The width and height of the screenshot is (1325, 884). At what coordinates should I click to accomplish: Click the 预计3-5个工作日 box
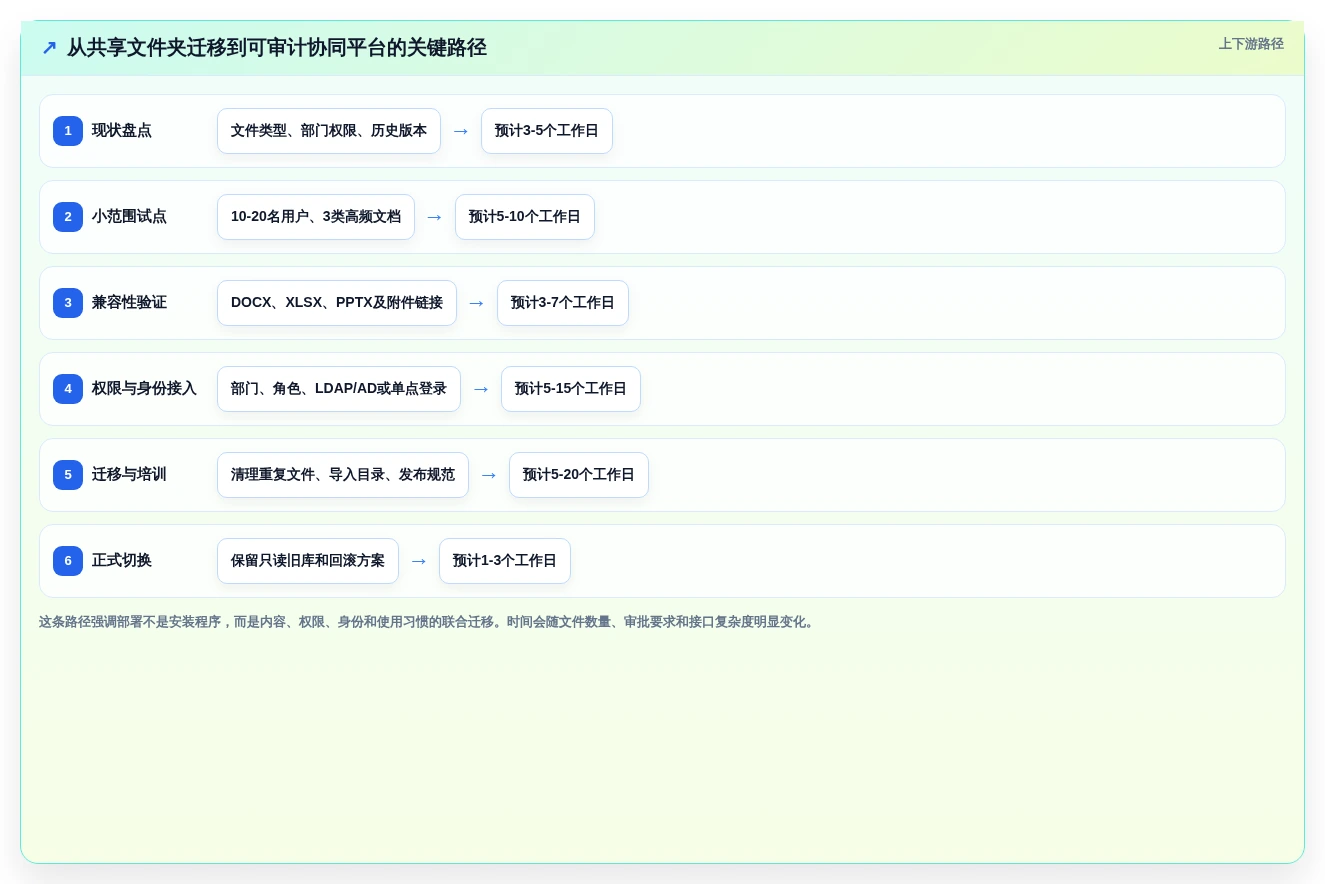(x=547, y=131)
